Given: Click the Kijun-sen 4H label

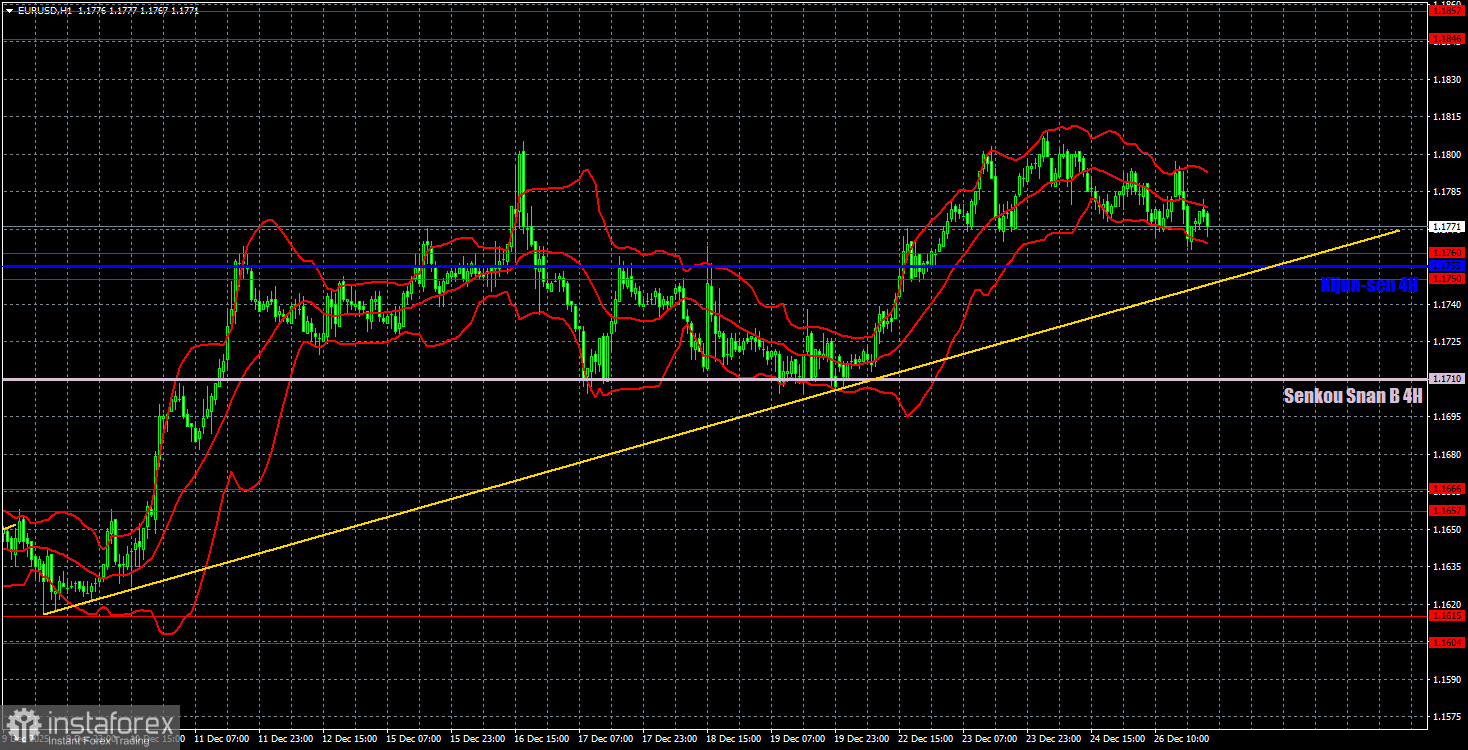Looking at the screenshot, I should point(1367,285).
